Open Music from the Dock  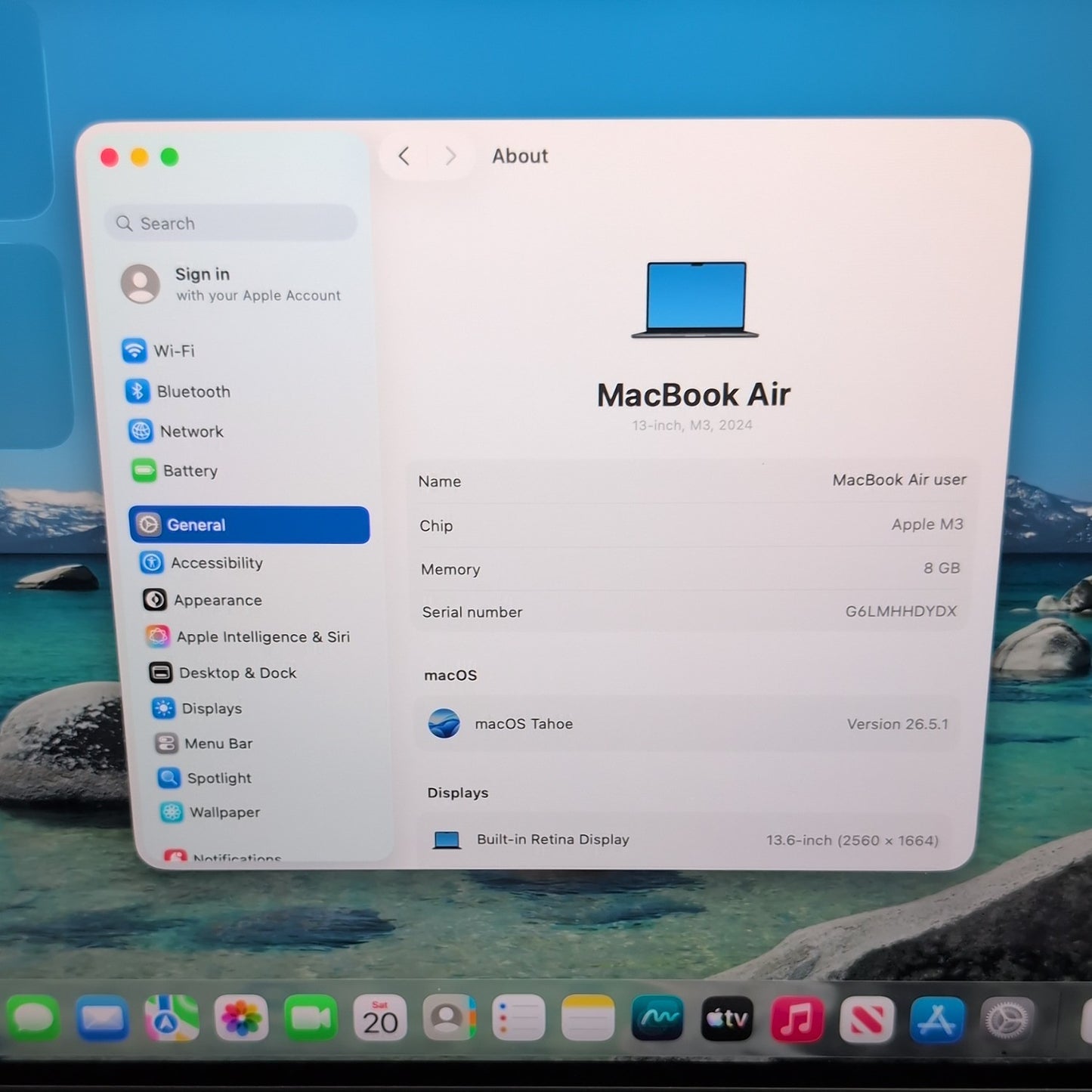click(x=797, y=1019)
